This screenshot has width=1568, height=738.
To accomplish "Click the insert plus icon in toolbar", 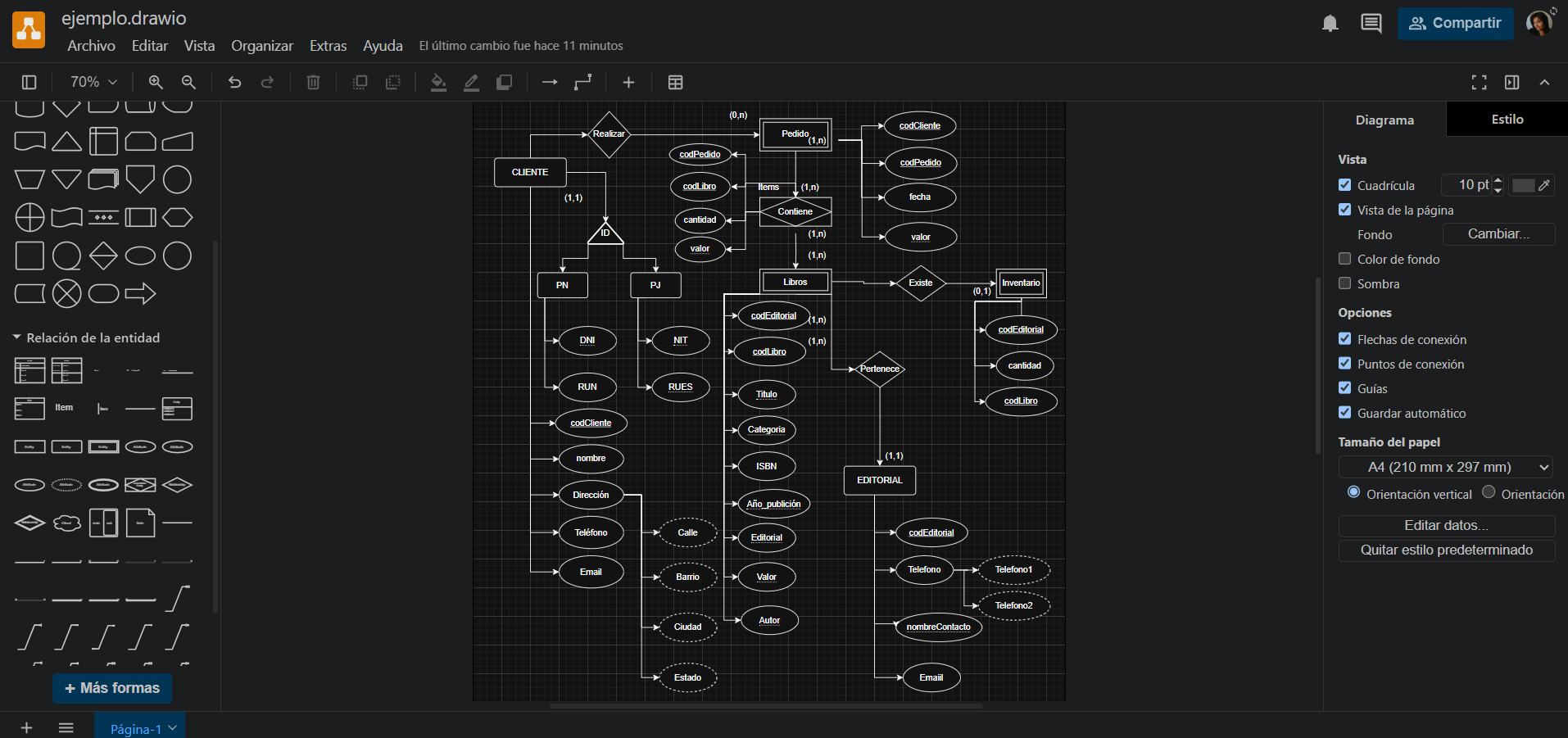I will coord(628,82).
